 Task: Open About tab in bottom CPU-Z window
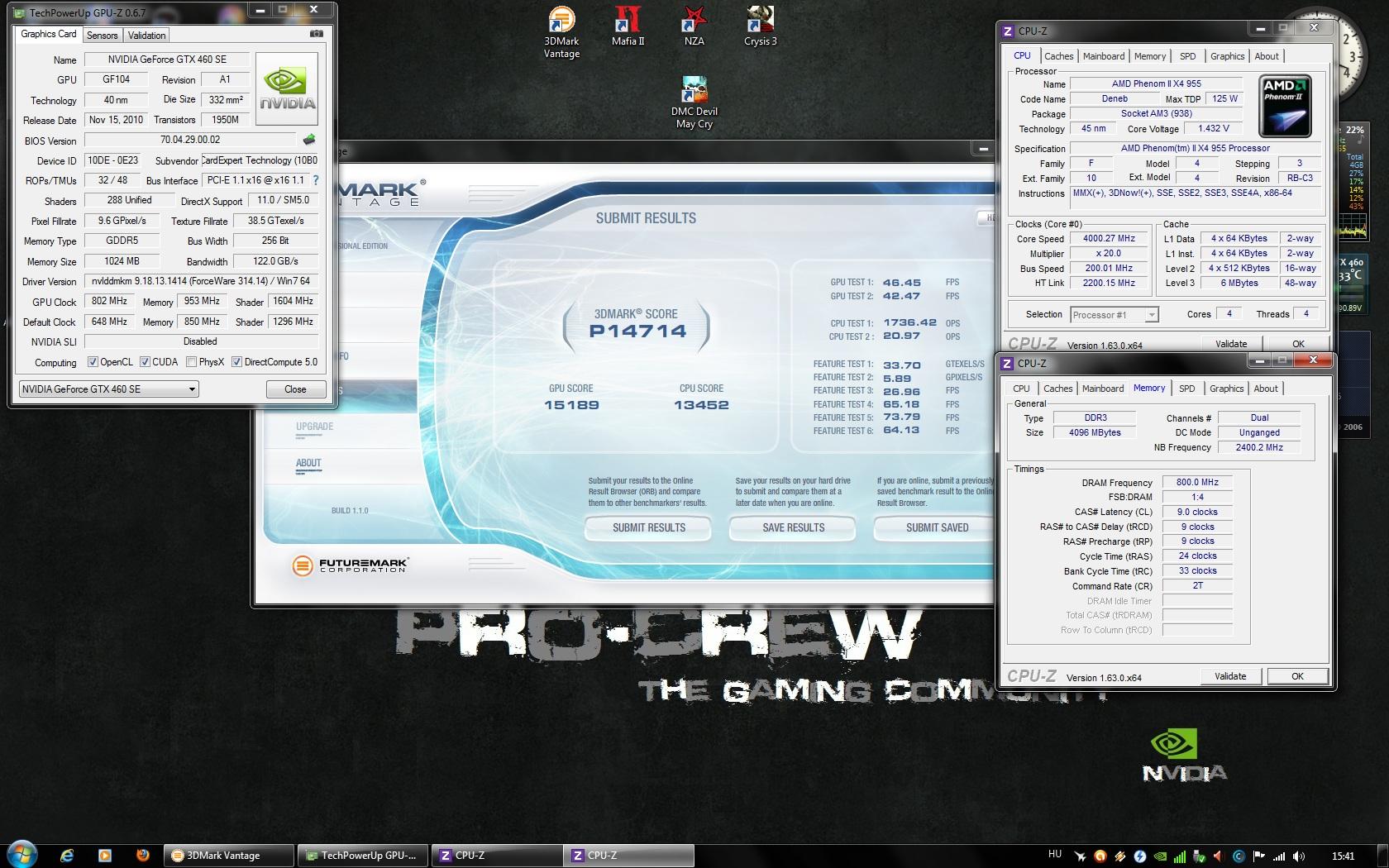pyautogui.click(x=1266, y=389)
